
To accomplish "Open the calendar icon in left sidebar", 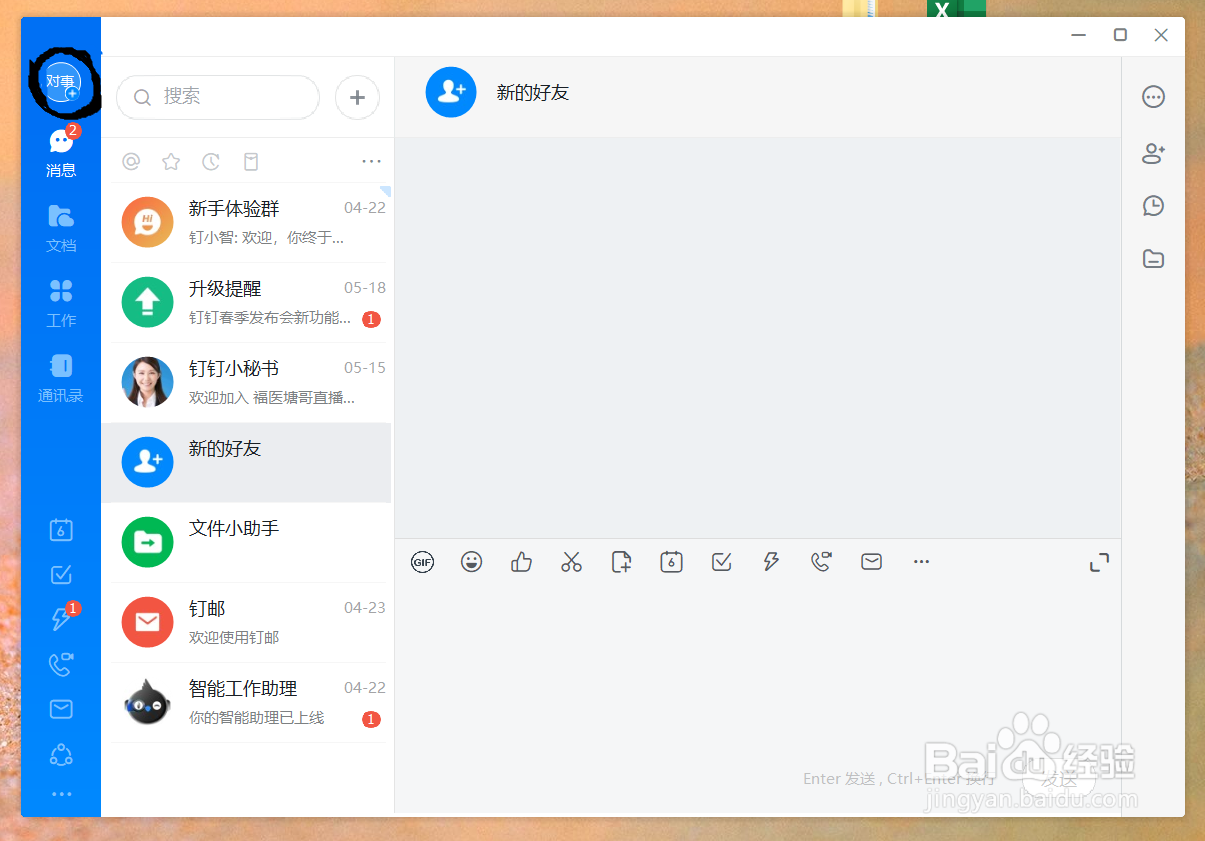I will pos(61,530).
